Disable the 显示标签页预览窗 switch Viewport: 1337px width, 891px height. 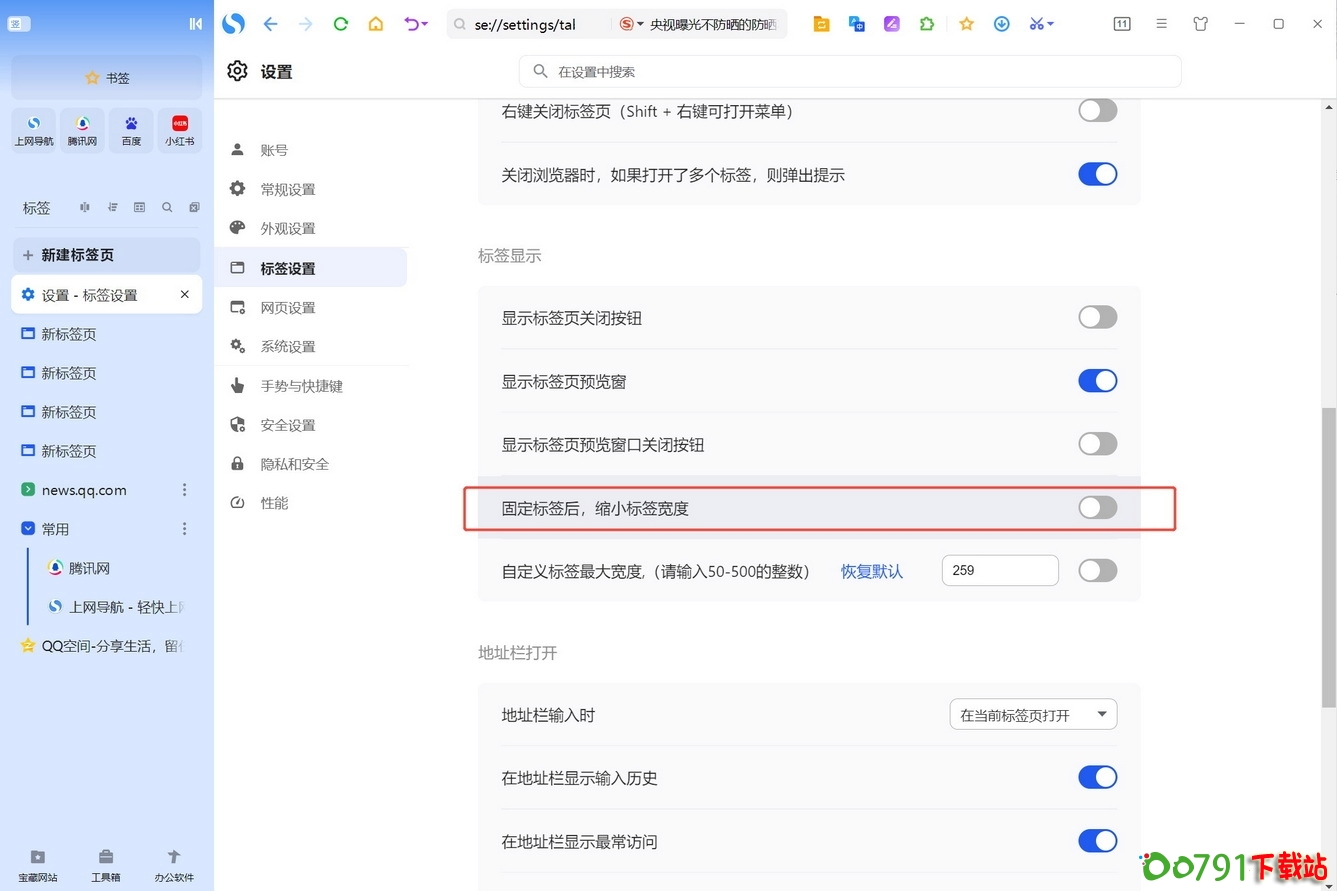1097,381
